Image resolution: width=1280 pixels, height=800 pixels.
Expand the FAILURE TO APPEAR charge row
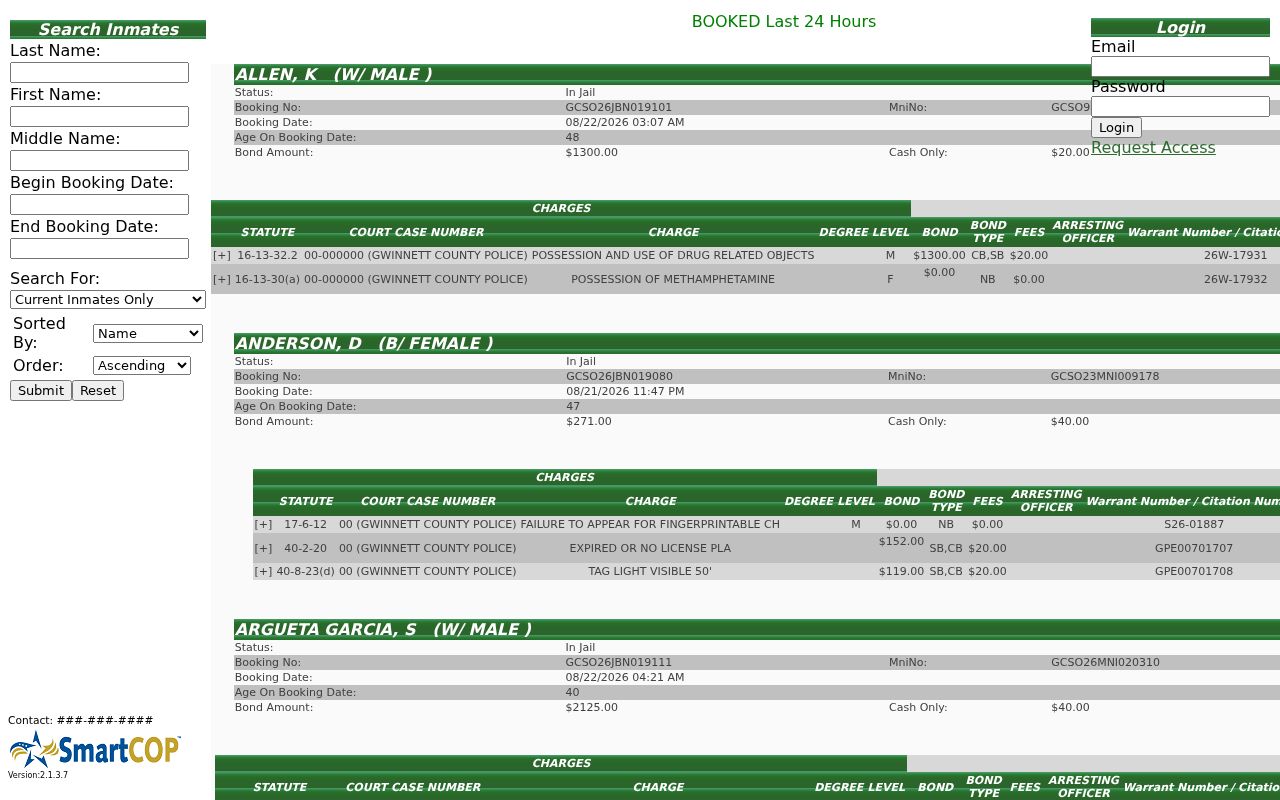(263, 525)
